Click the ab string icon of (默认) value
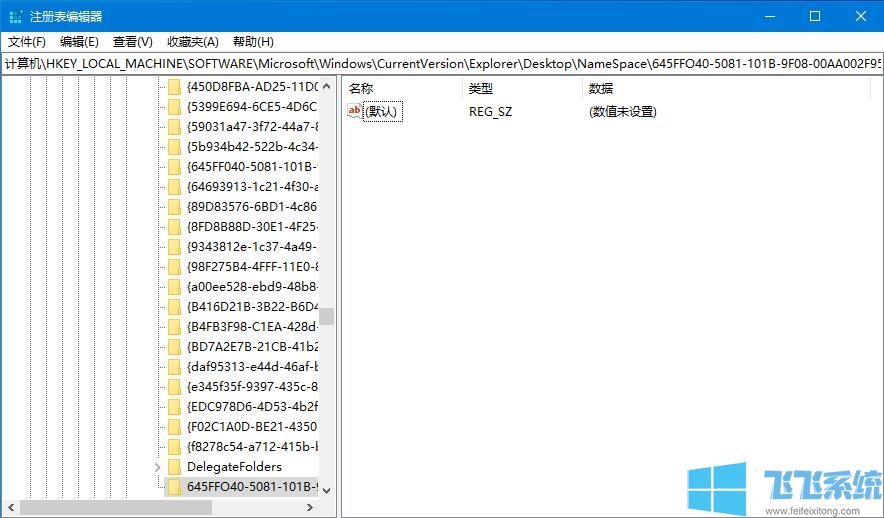884x518 pixels. pos(354,112)
